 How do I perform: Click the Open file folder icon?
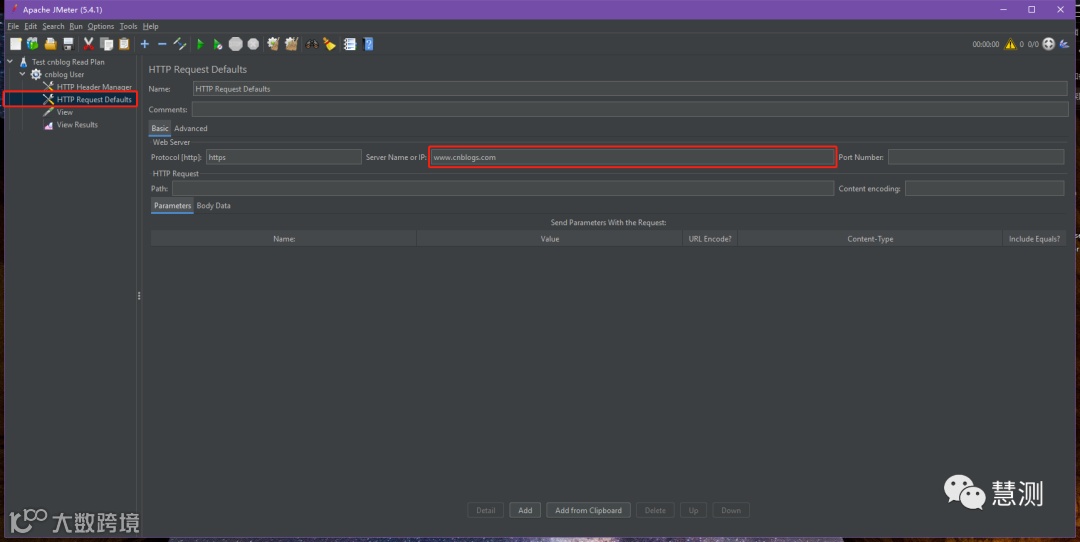click(50, 44)
